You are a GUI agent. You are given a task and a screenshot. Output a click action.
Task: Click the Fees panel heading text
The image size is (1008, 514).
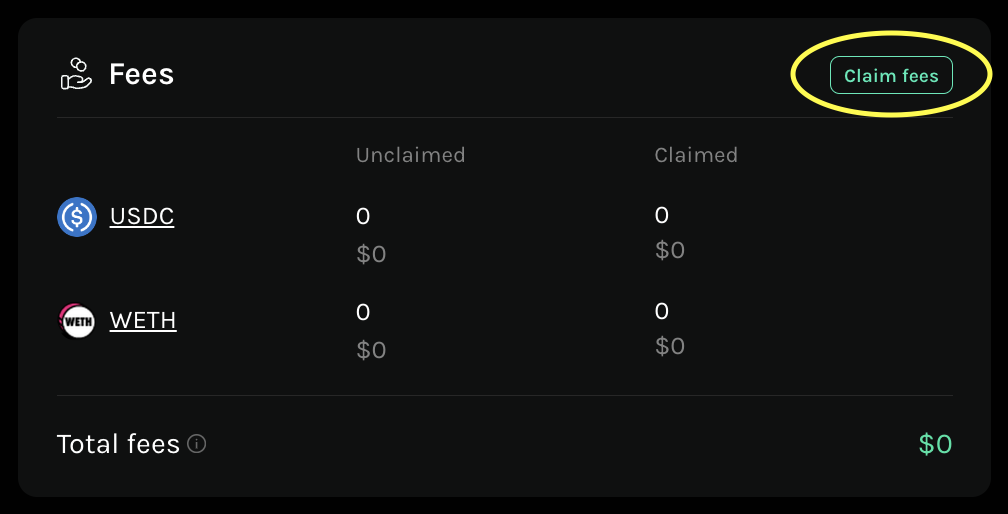click(141, 74)
